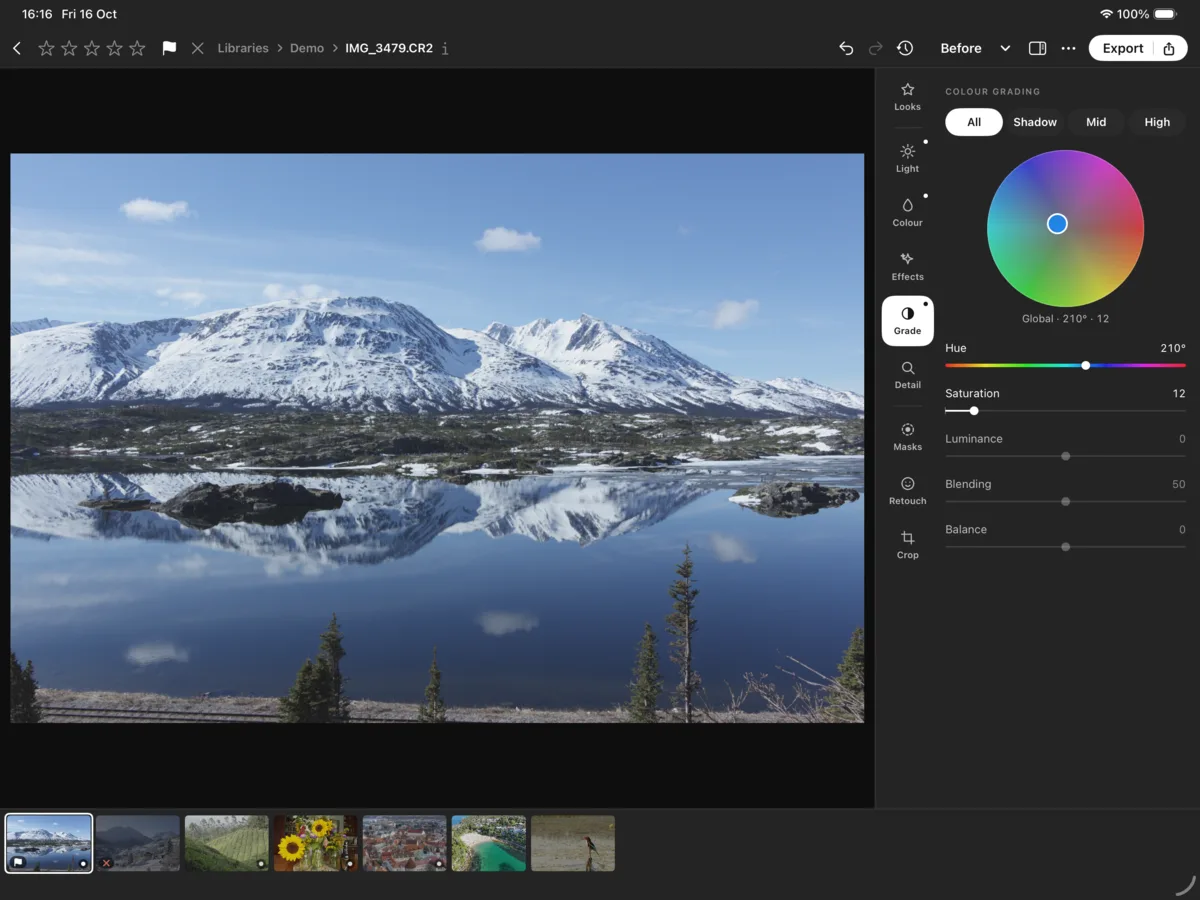Viewport: 1200px width, 900px height.
Task: Undo the last edit
Action: click(846, 48)
